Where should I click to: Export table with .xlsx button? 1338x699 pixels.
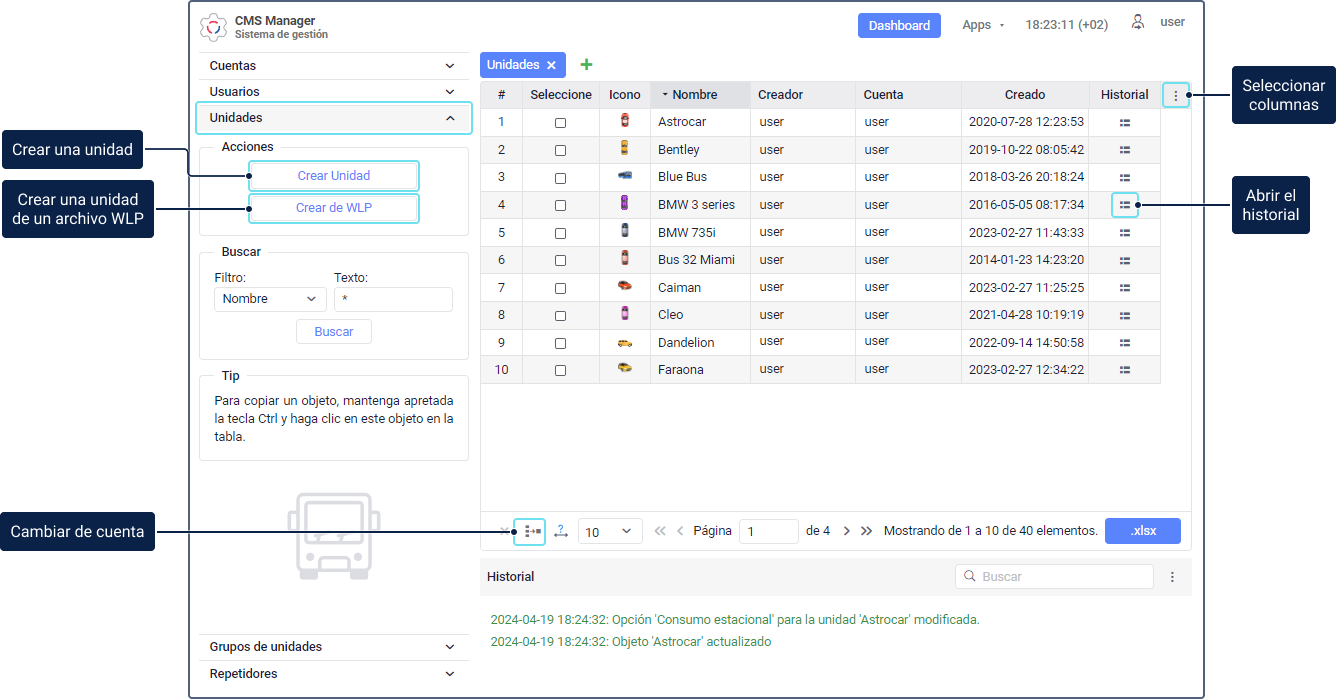click(x=1142, y=531)
